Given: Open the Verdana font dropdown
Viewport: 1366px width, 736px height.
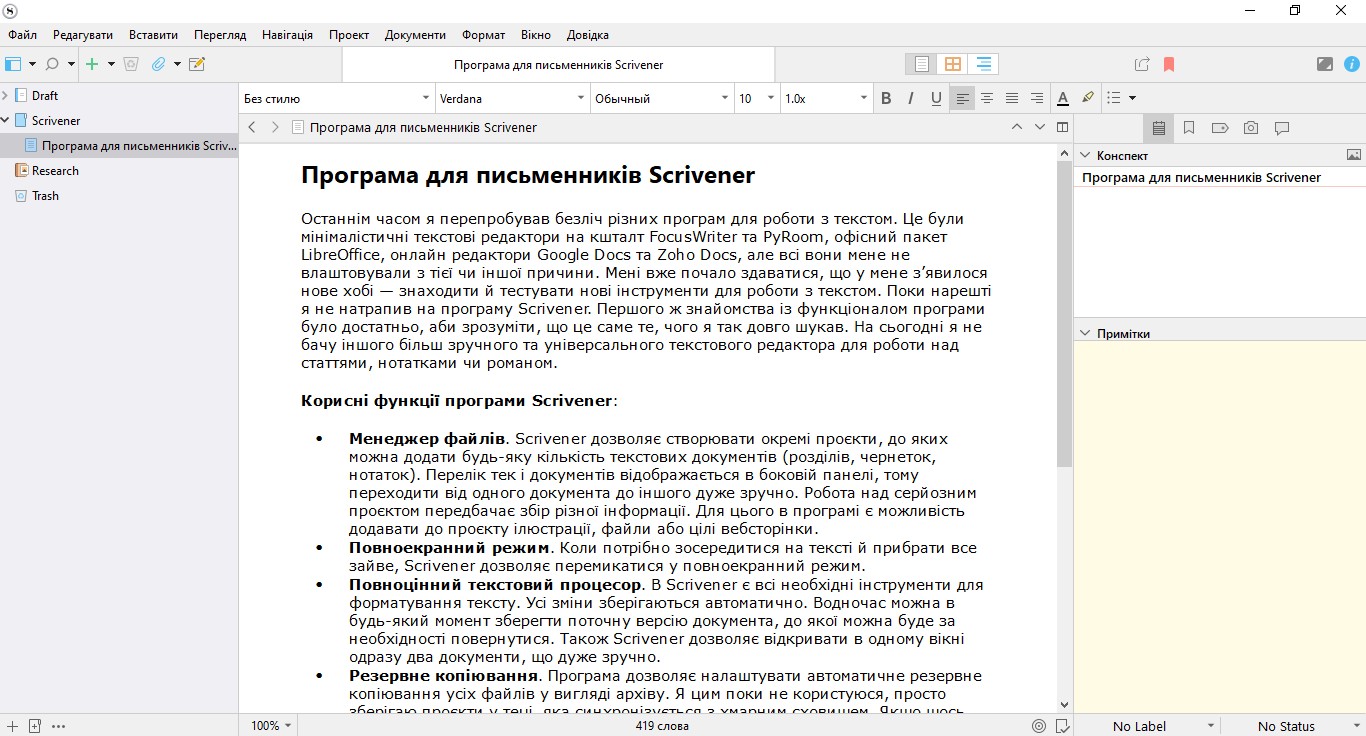Looking at the screenshot, I should click(513, 98).
